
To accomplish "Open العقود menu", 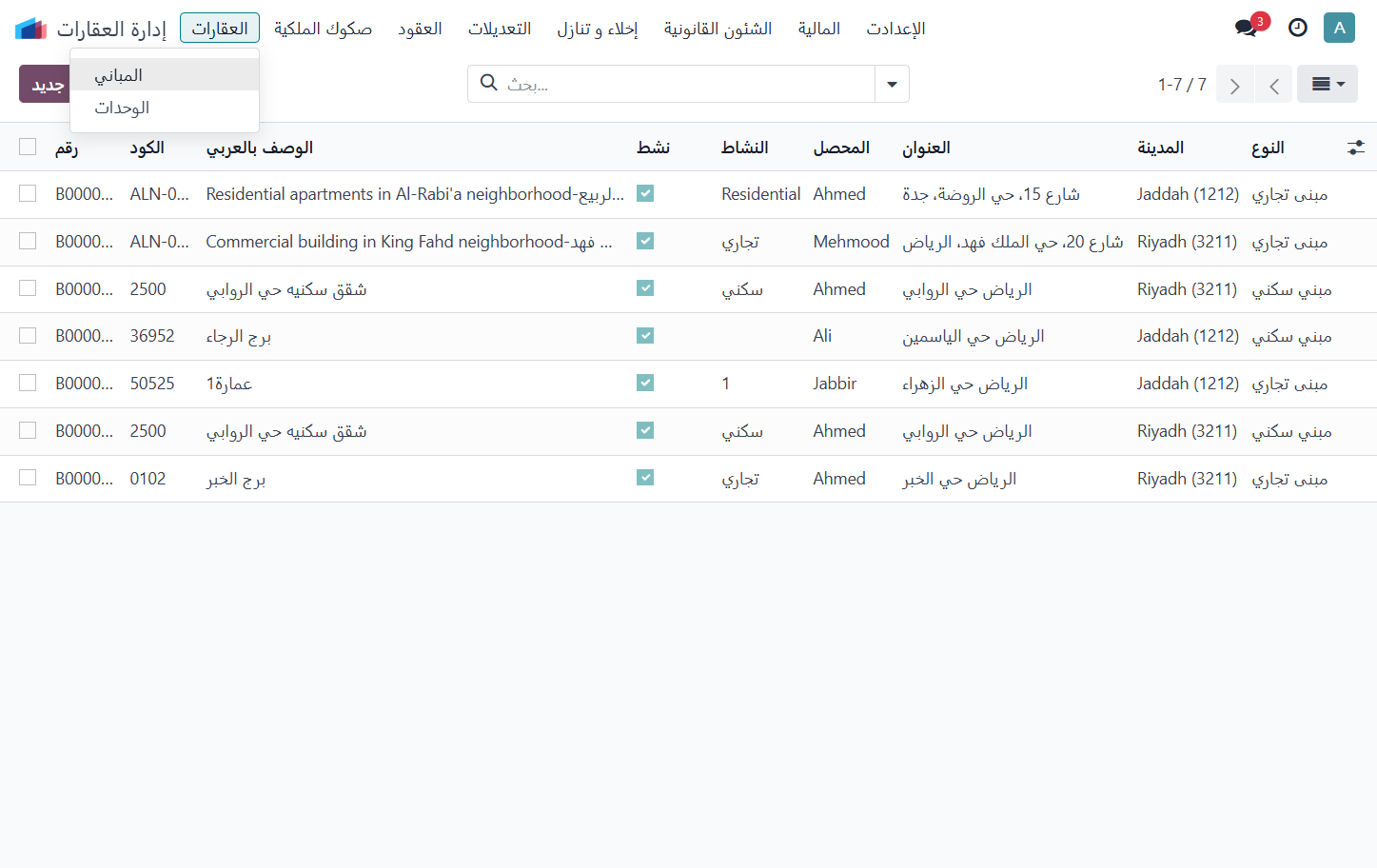I will tap(420, 28).
